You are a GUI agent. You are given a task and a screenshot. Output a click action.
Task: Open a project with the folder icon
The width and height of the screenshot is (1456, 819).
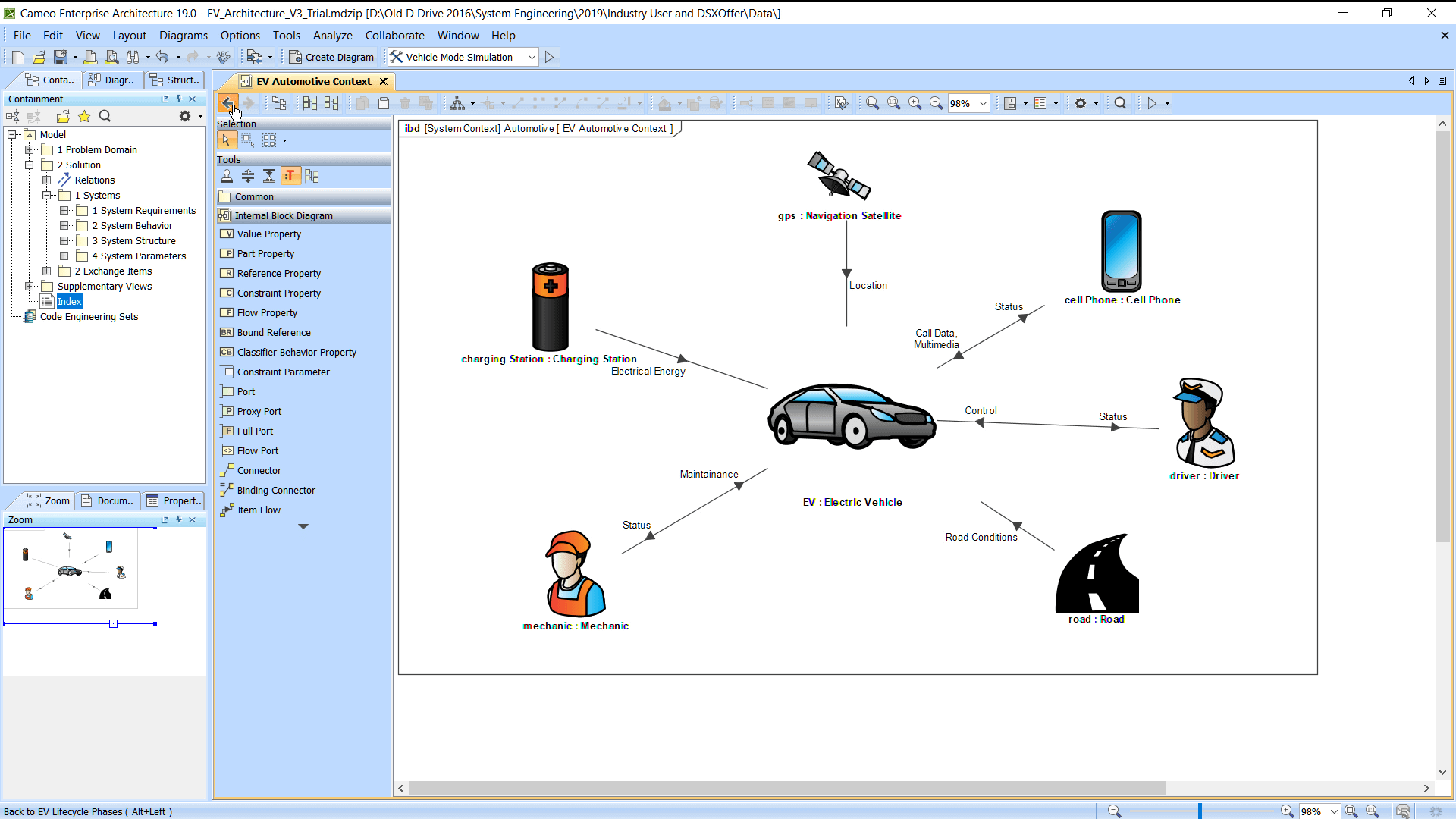pos(39,57)
